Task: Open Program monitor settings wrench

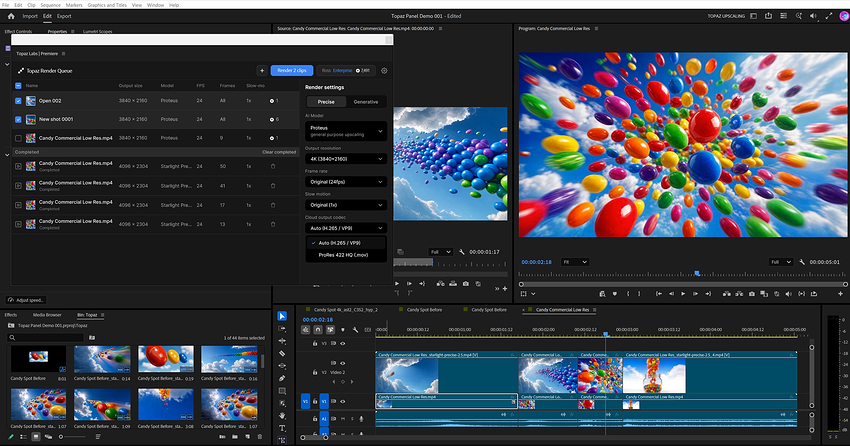Action: [x=802, y=262]
